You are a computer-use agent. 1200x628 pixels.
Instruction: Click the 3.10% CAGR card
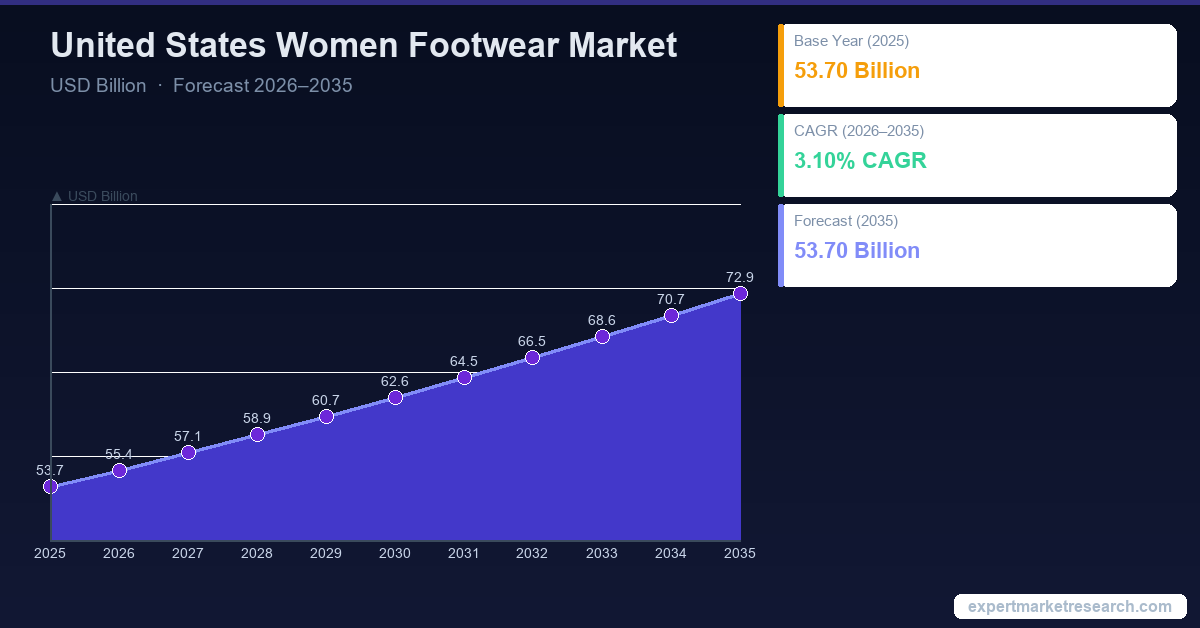tap(977, 155)
